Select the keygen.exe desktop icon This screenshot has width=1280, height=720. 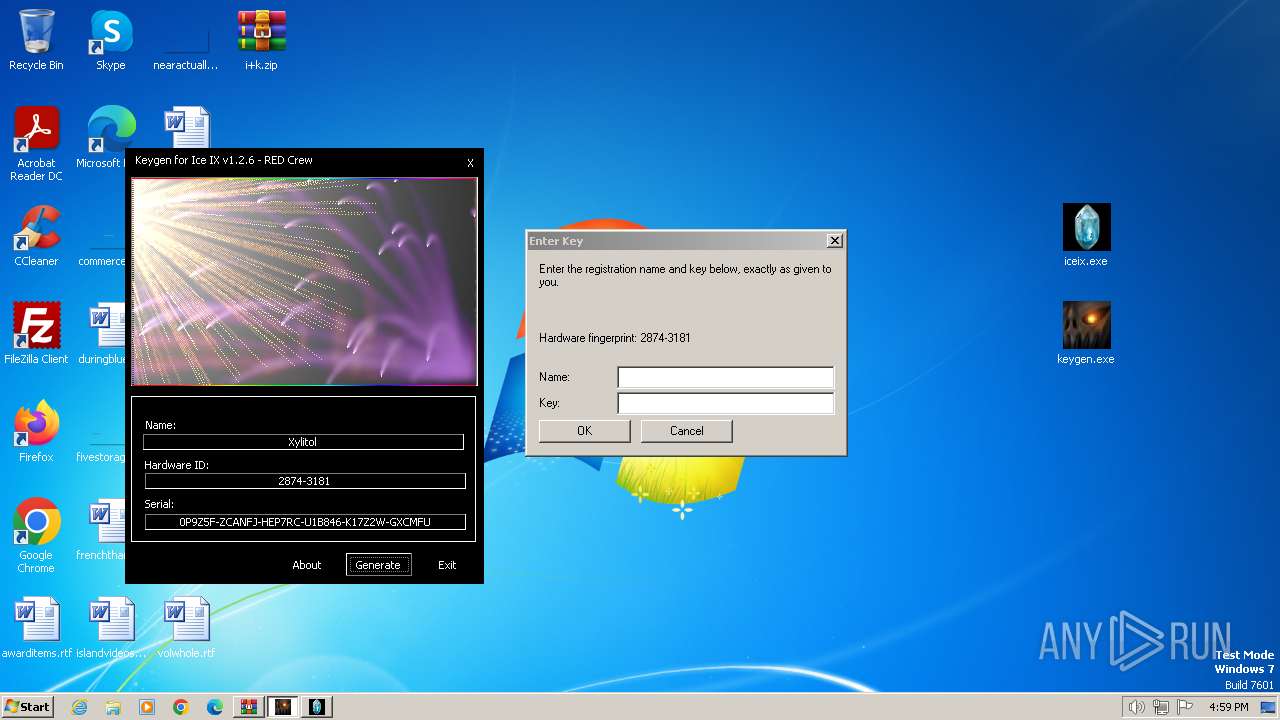1086,334
